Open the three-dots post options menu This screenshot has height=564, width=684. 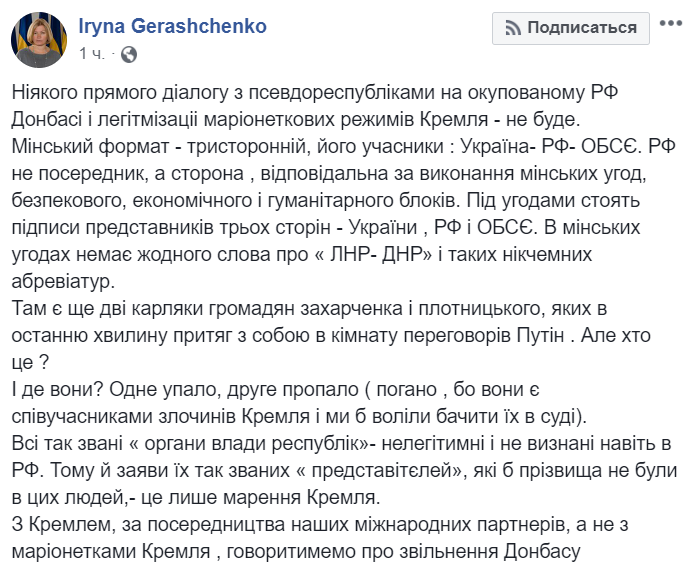click(671, 23)
